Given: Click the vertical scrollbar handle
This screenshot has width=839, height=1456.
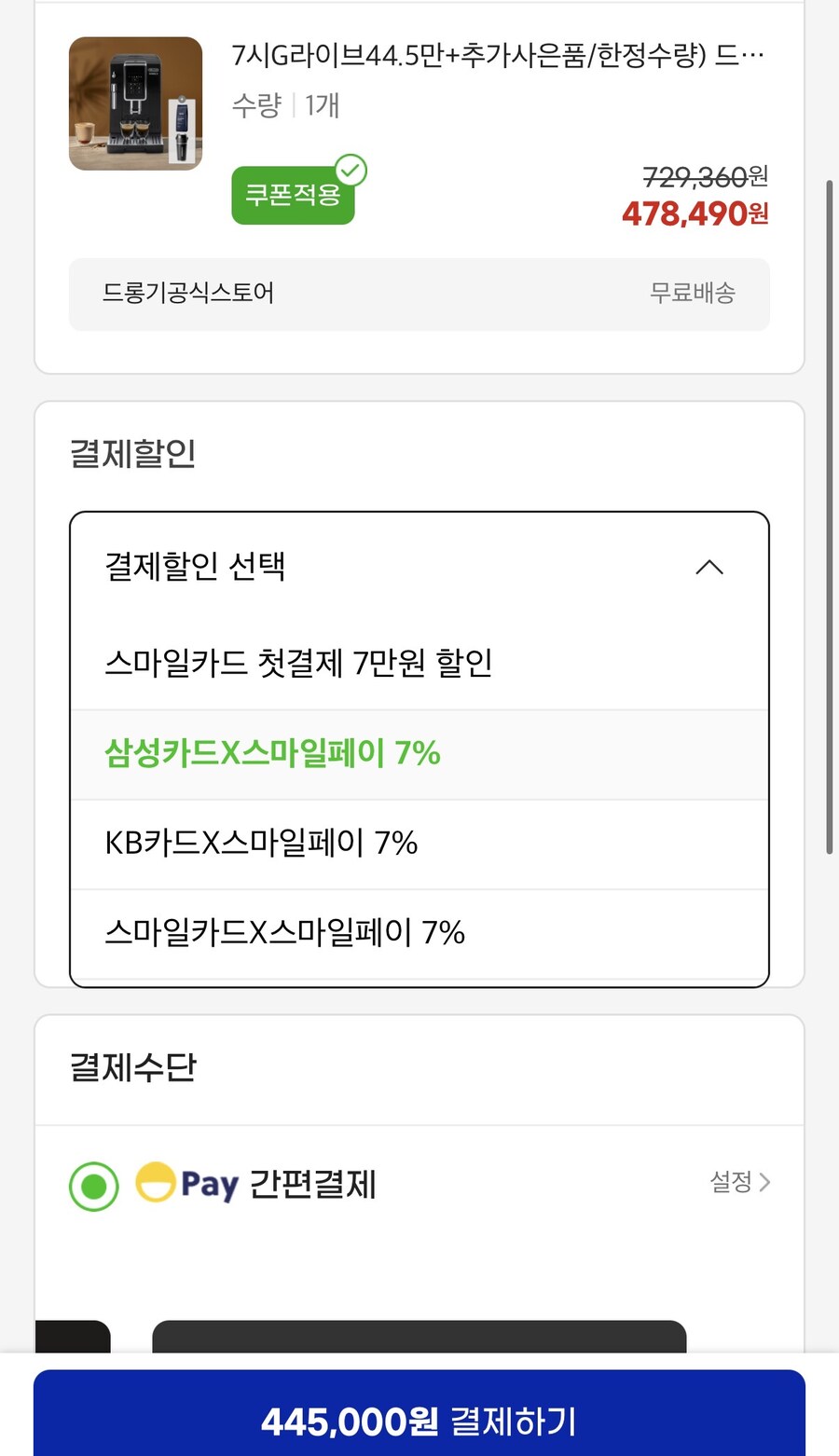Looking at the screenshot, I should [x=830, y=513].
